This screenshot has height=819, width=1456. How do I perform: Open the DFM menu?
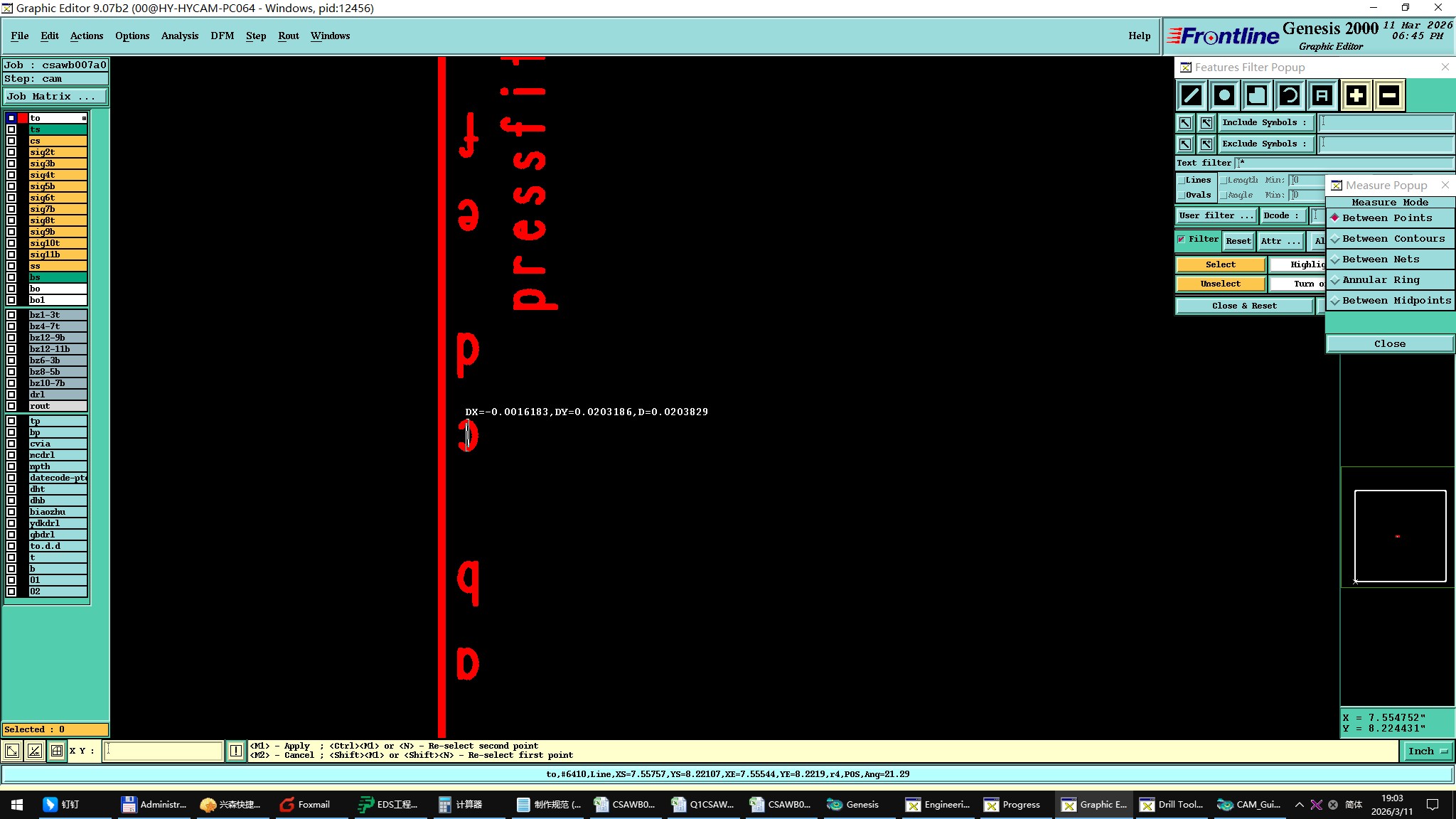tap(222, 36)
